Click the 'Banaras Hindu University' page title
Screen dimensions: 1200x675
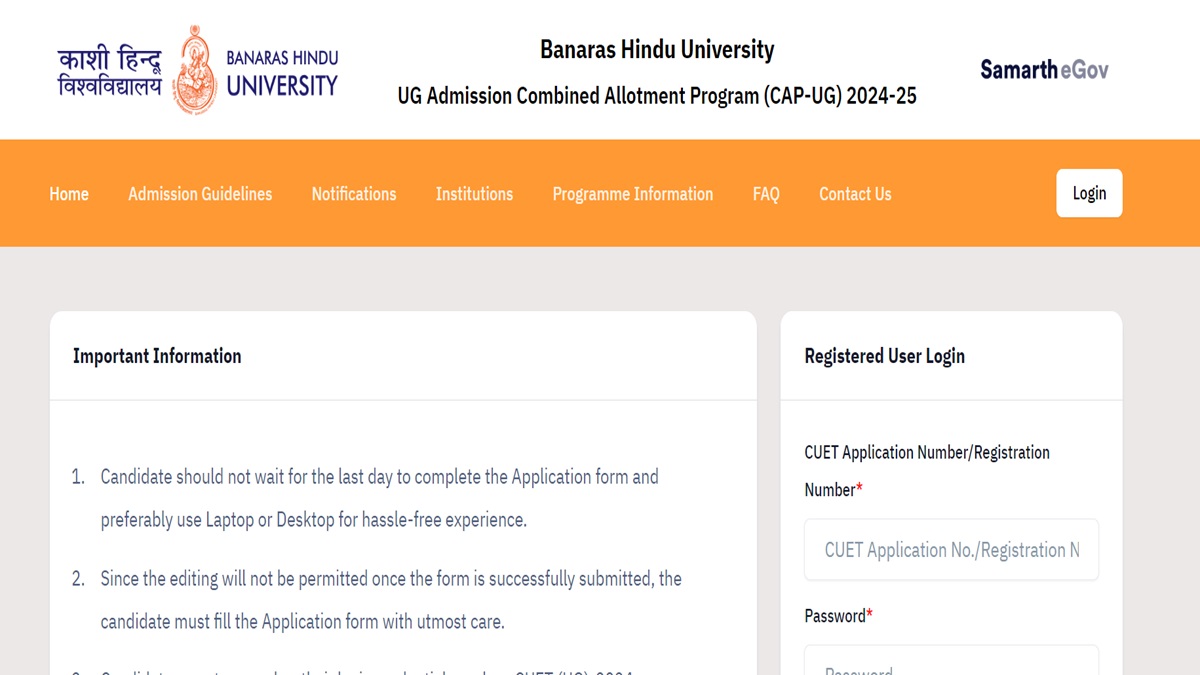coord(657,49)
